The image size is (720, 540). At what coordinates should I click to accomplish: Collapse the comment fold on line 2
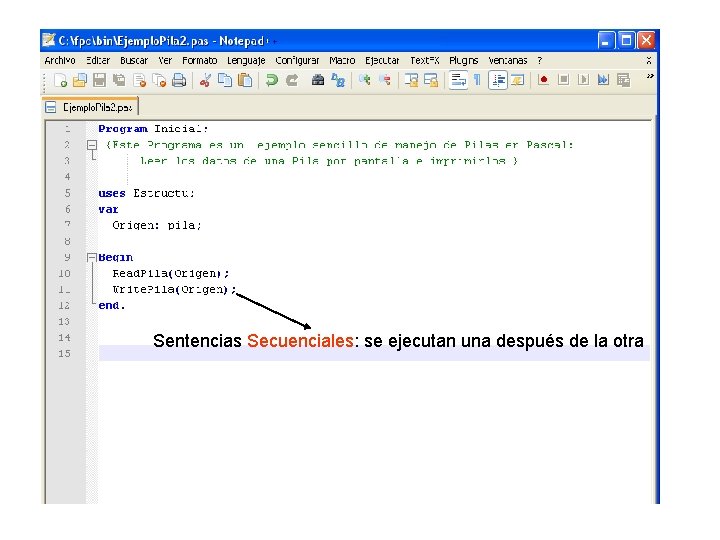92,145
